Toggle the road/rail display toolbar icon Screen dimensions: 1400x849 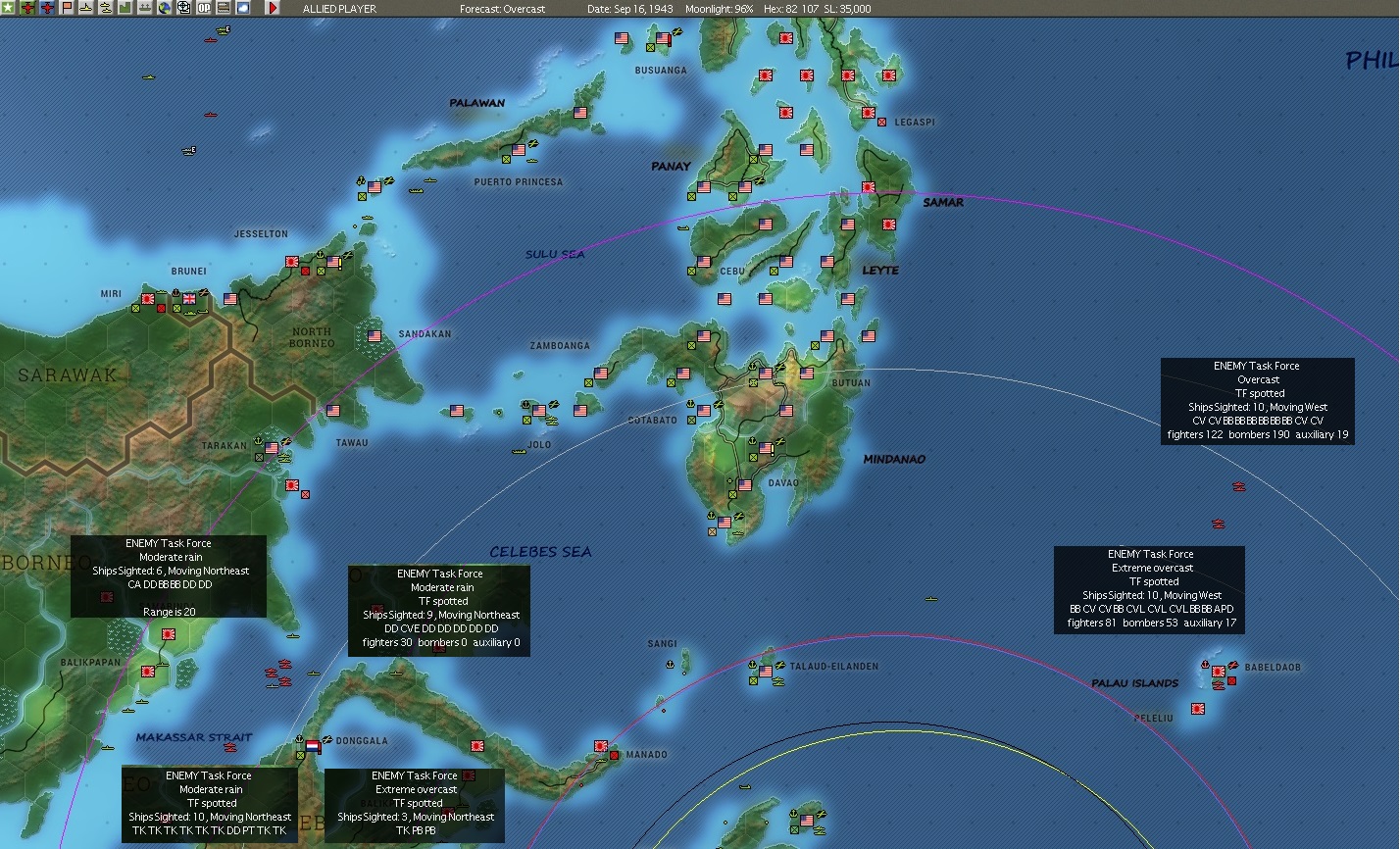(224, 8)
